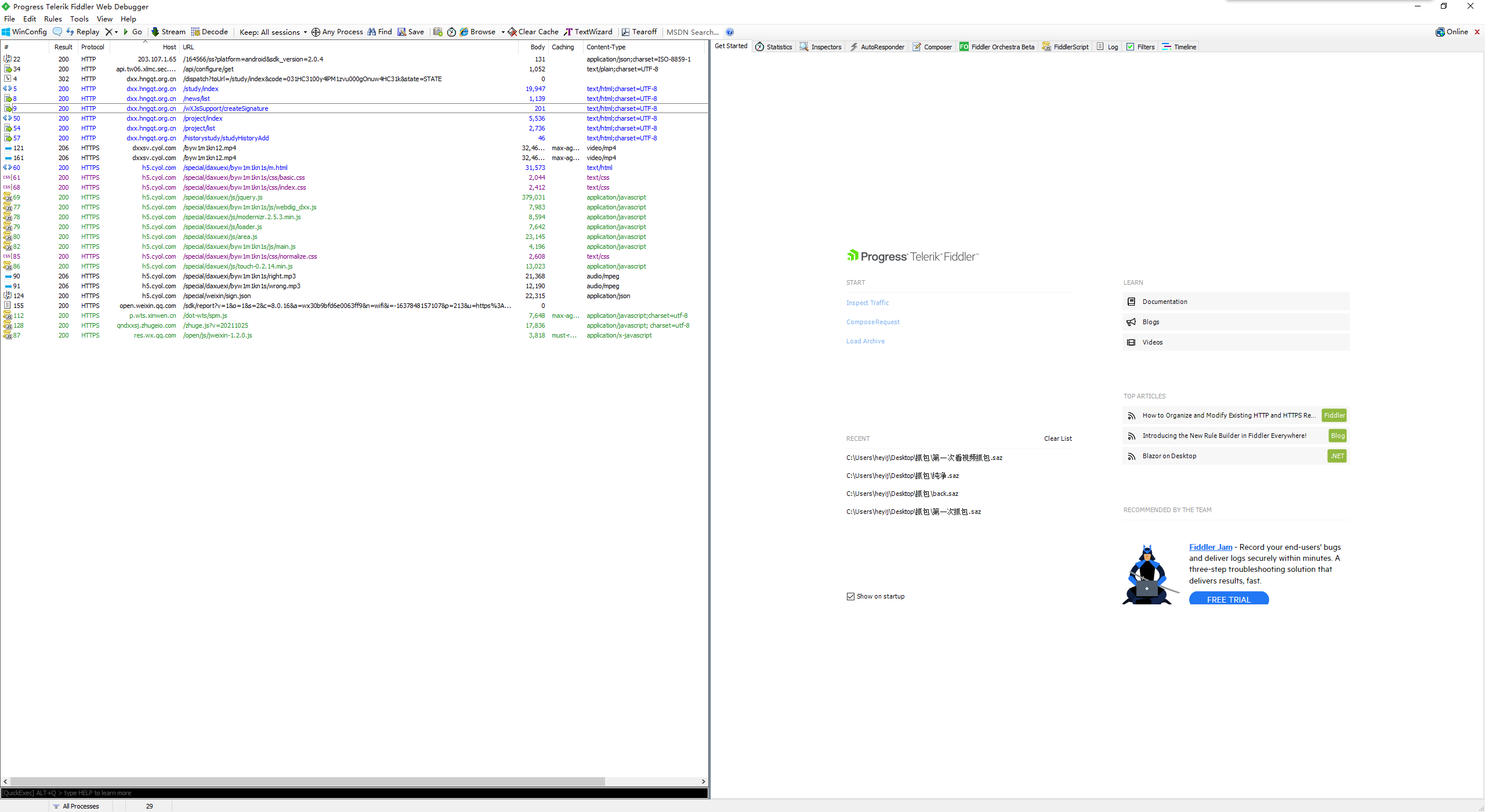
Task: Click the comment speech bubble icon
Action: coord(57,32)
